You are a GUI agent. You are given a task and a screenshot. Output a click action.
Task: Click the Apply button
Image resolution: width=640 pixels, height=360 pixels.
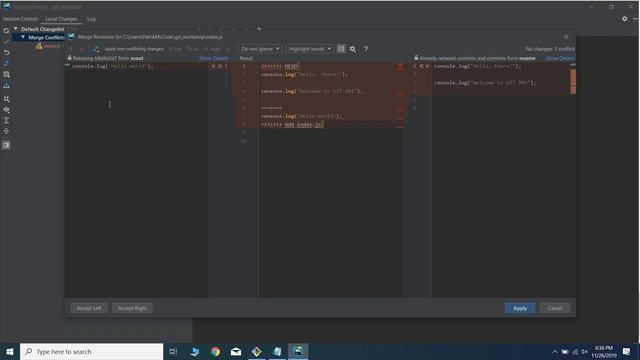[520, 308]
